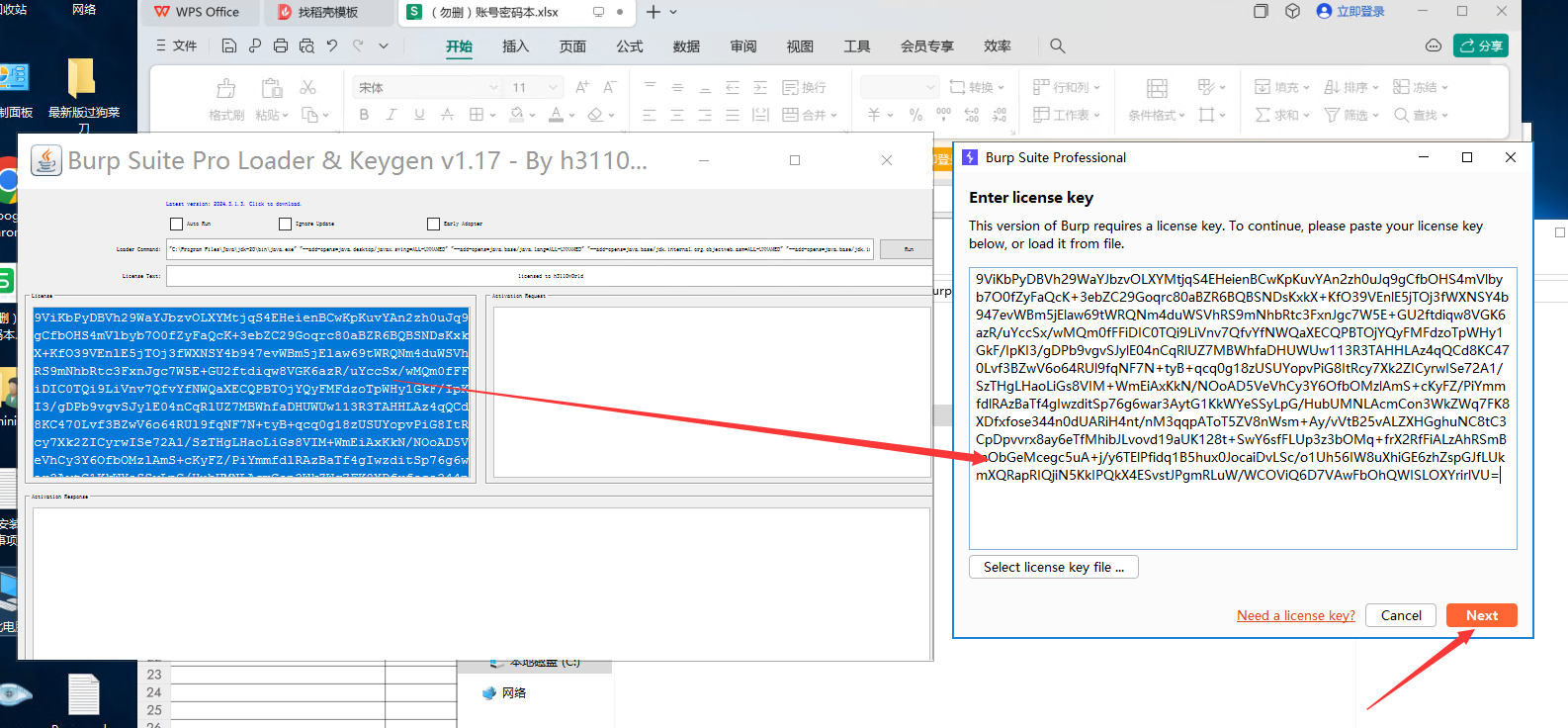Click the thousands separator icon
The image size is (1568, 728).
tap(943, 115)
